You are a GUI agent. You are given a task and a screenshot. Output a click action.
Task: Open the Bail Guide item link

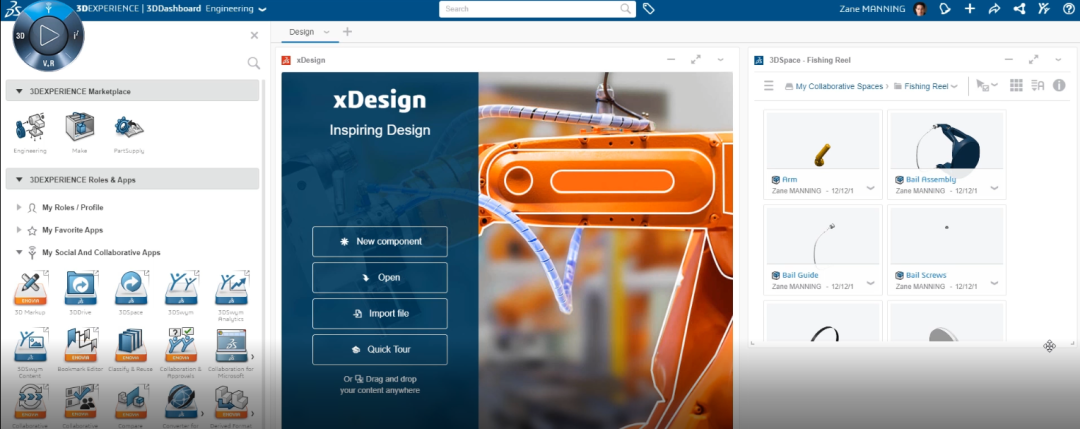point(800,275)
